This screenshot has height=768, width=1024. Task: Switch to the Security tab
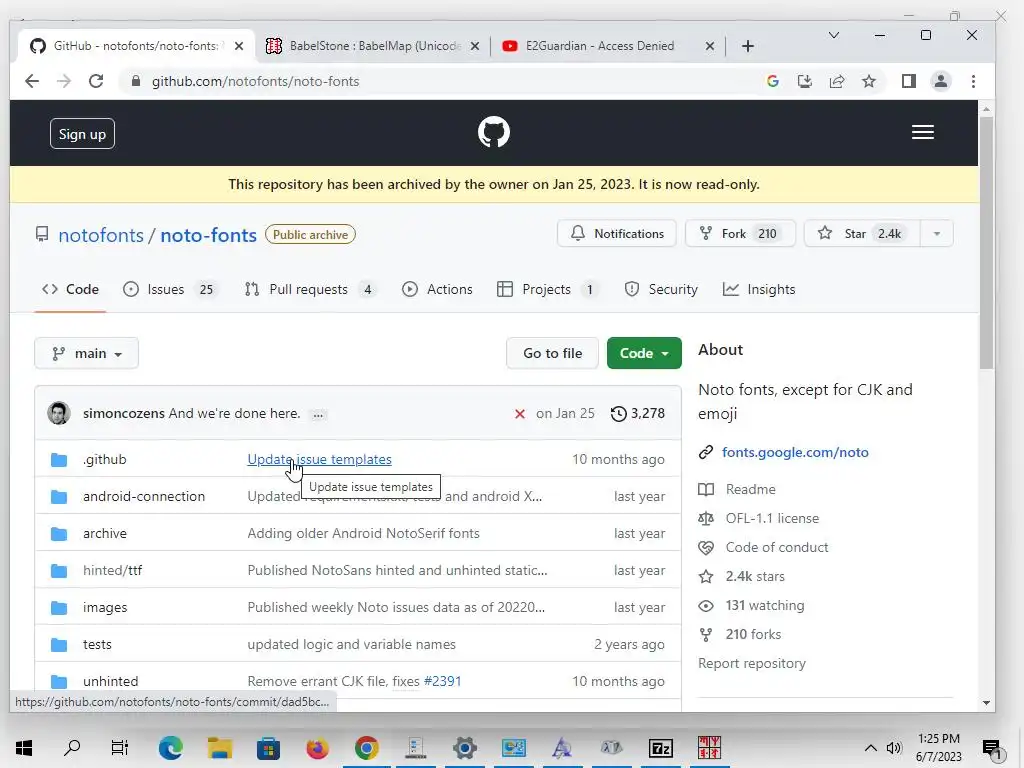[x=661, y=289]
